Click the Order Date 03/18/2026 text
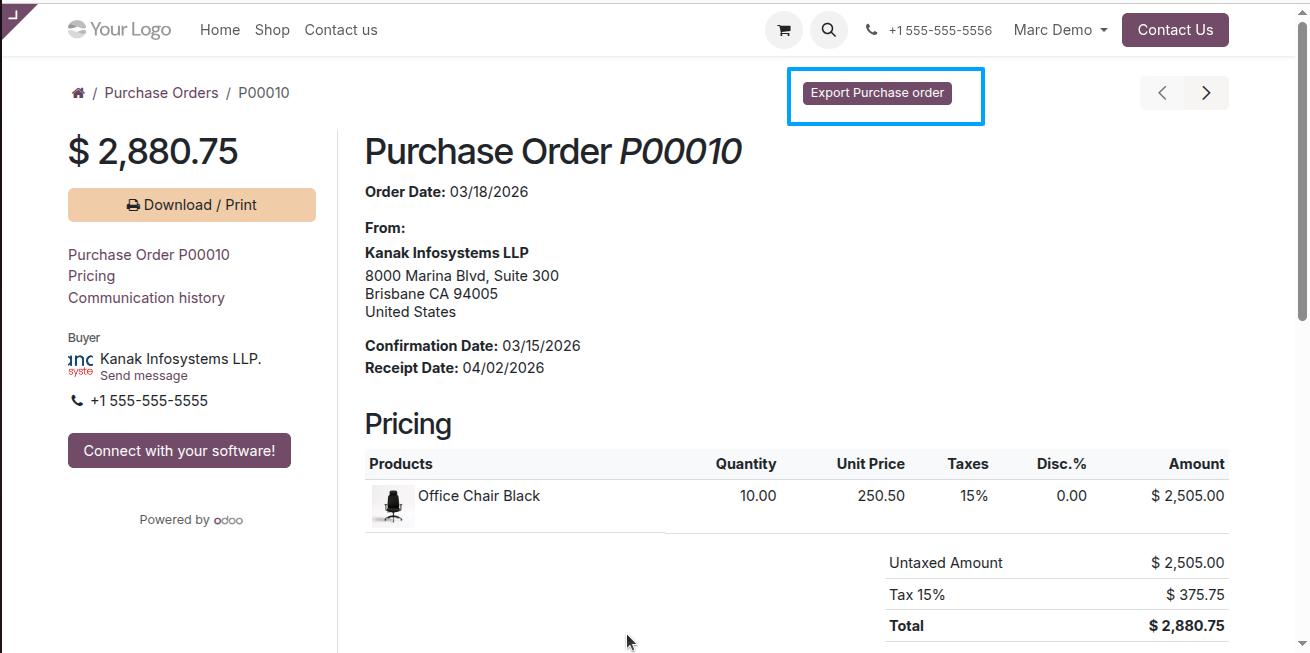 [x=447, y=192]
